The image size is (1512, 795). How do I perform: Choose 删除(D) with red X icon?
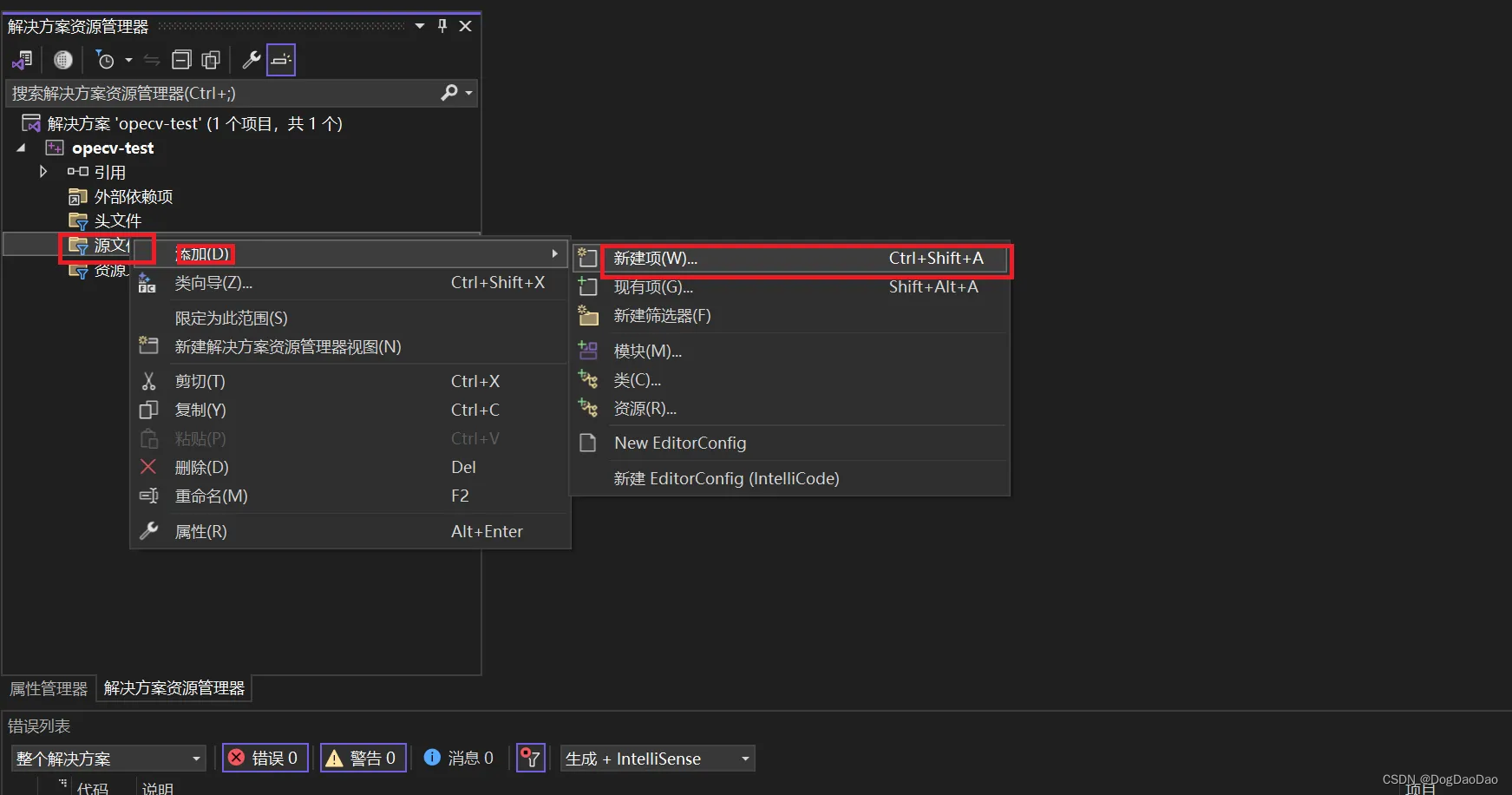coord(349,467)
